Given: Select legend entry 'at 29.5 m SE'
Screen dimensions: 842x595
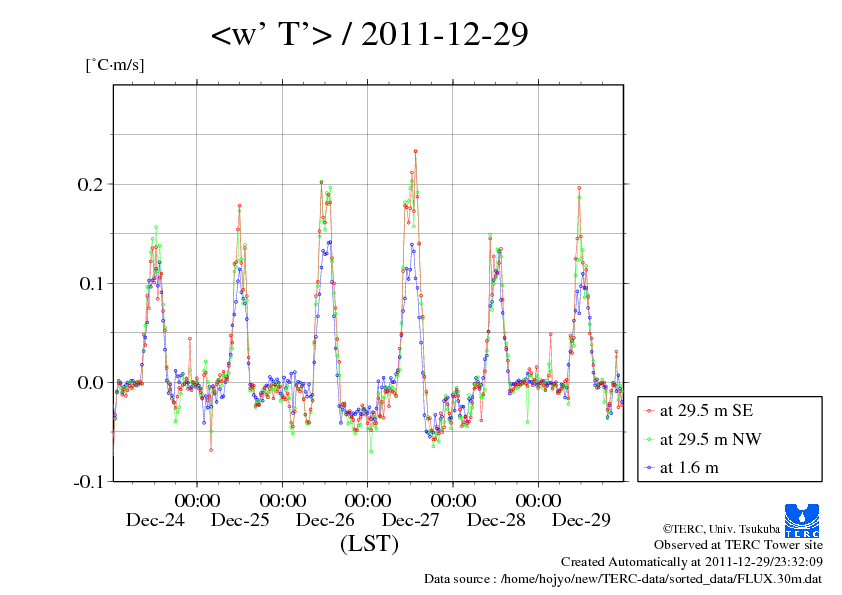Looking at the screenshot, I should pos(706,411).
